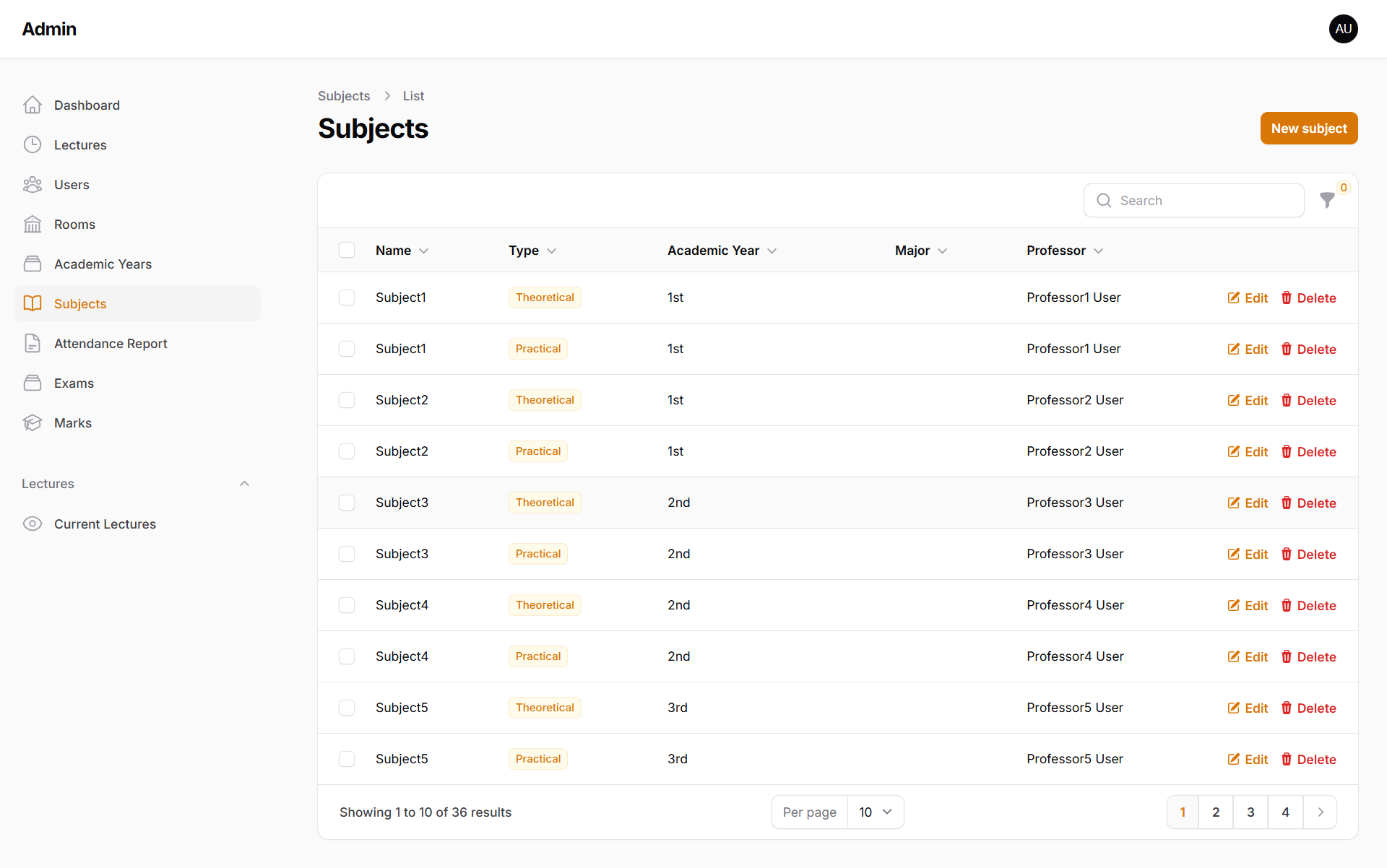Click the pencil icon on the Subject1 Theoretical row
1387x868 pixels.
point(1234,298)
